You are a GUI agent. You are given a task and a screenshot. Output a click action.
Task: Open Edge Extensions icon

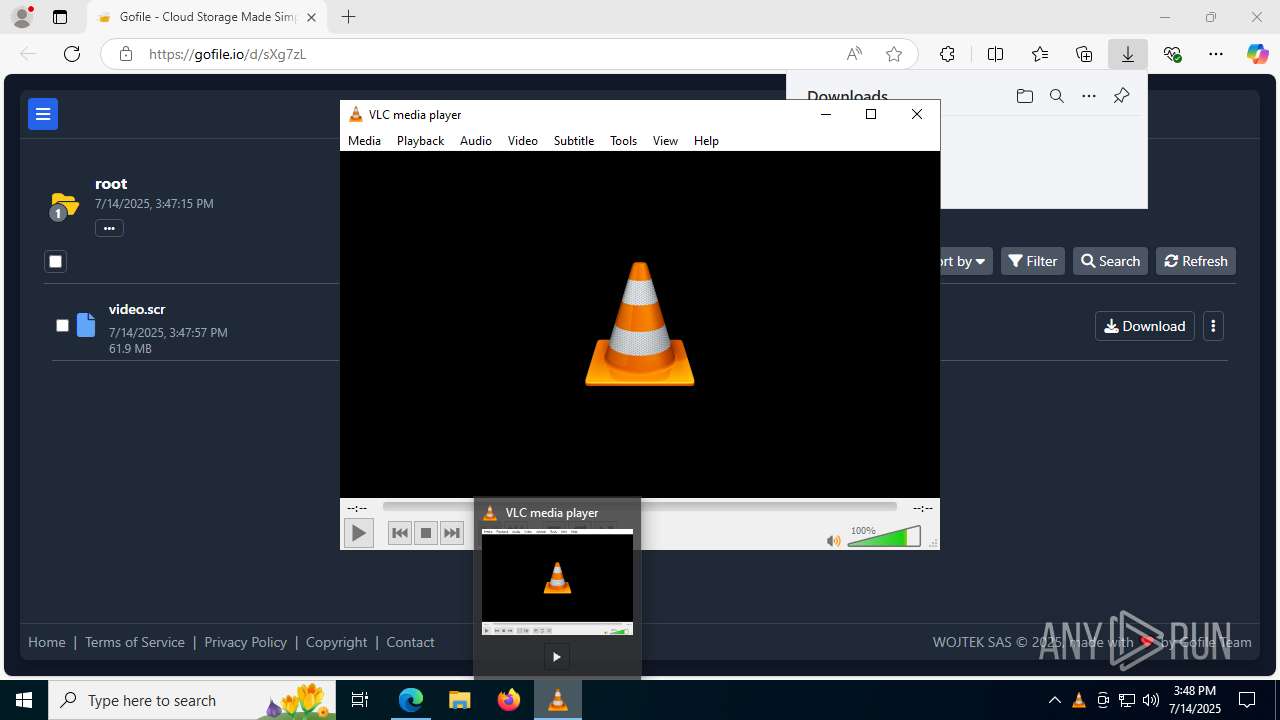[x=947, y=54]
